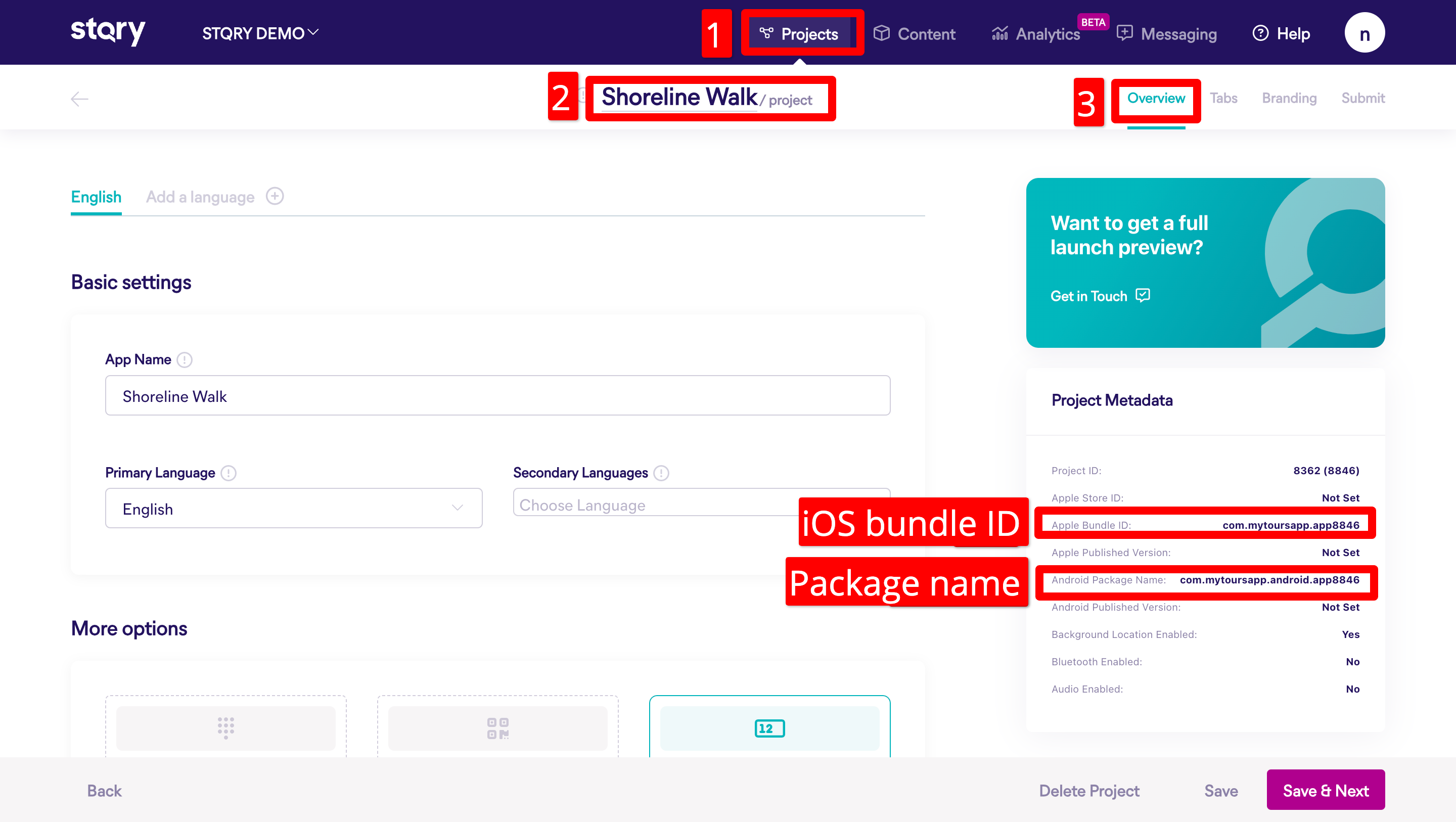Click the Add a language plus icon
Screen dimensions: 1456x822
click(275, 196)
